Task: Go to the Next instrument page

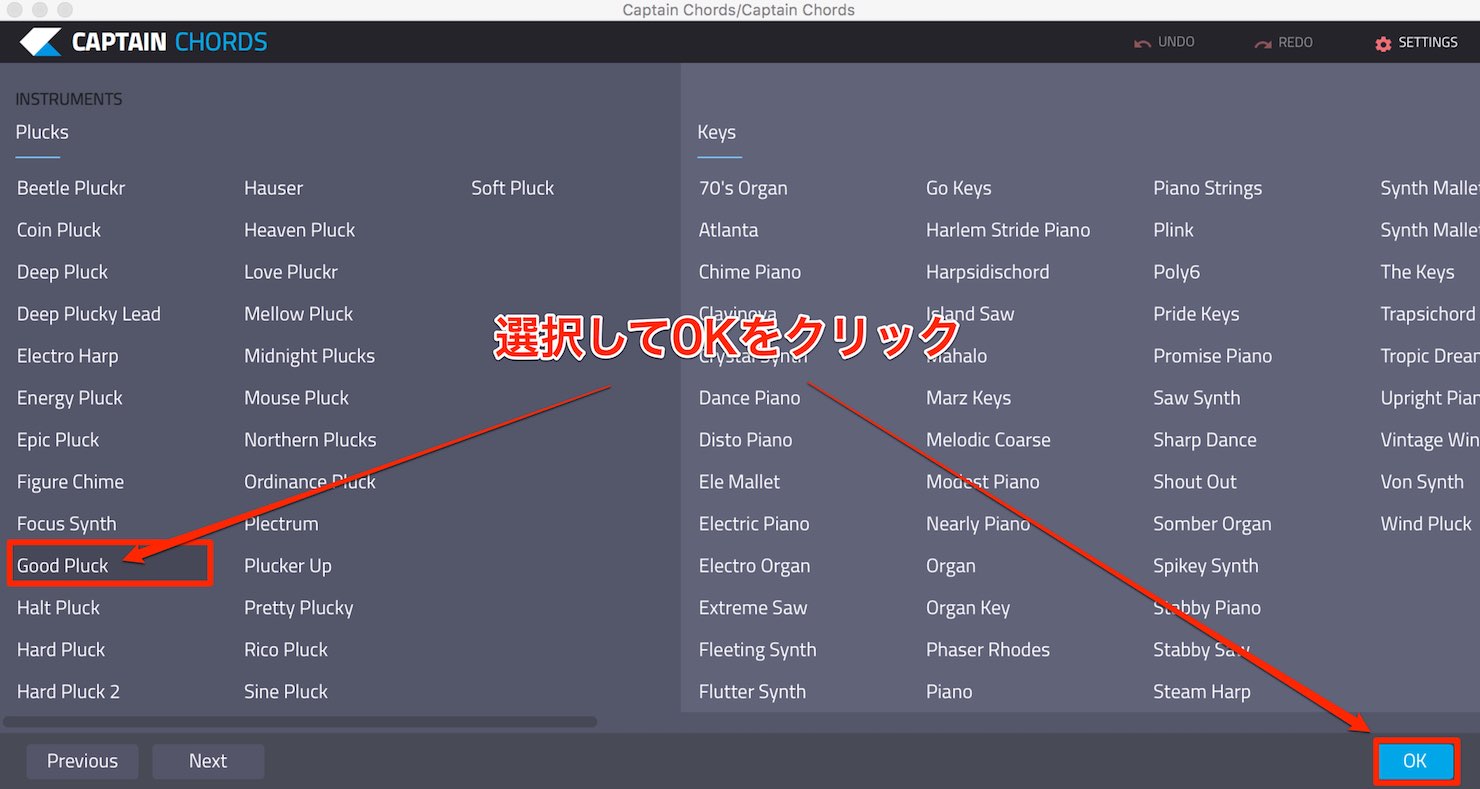Action: [x=208, y=761]
